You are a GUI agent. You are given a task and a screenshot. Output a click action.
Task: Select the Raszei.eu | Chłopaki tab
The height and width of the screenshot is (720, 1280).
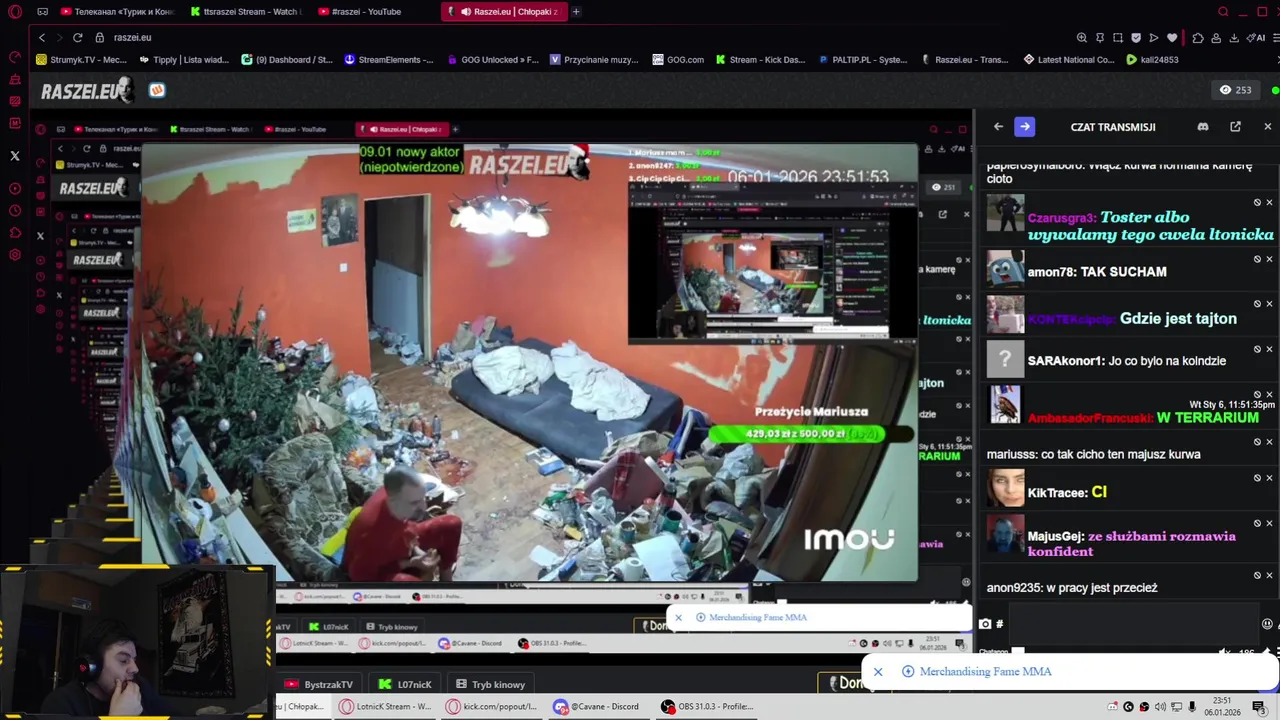coord(504,12)
